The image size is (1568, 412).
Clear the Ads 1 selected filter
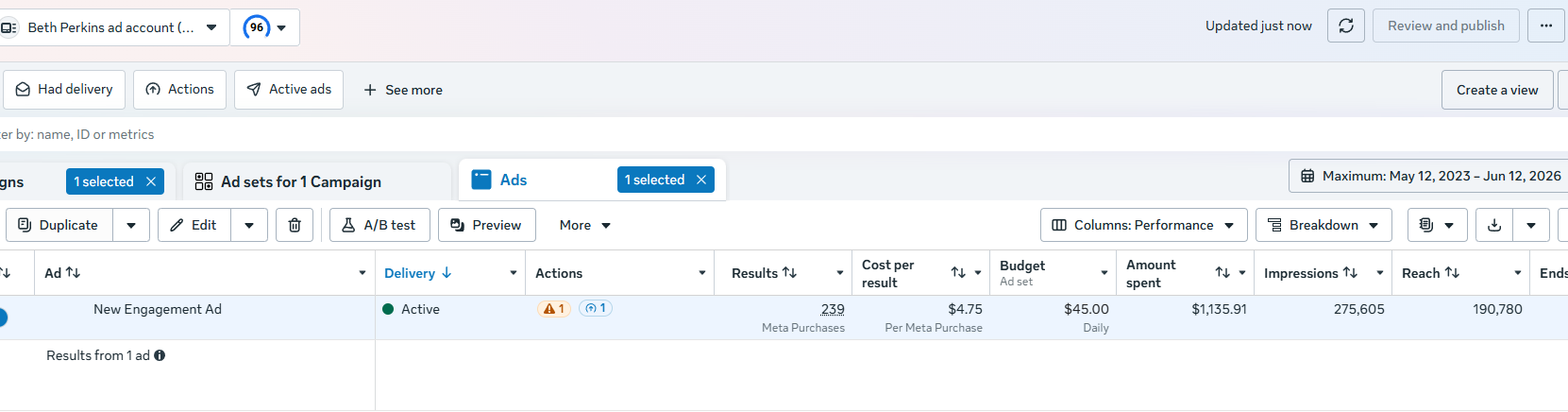point(701,180)
